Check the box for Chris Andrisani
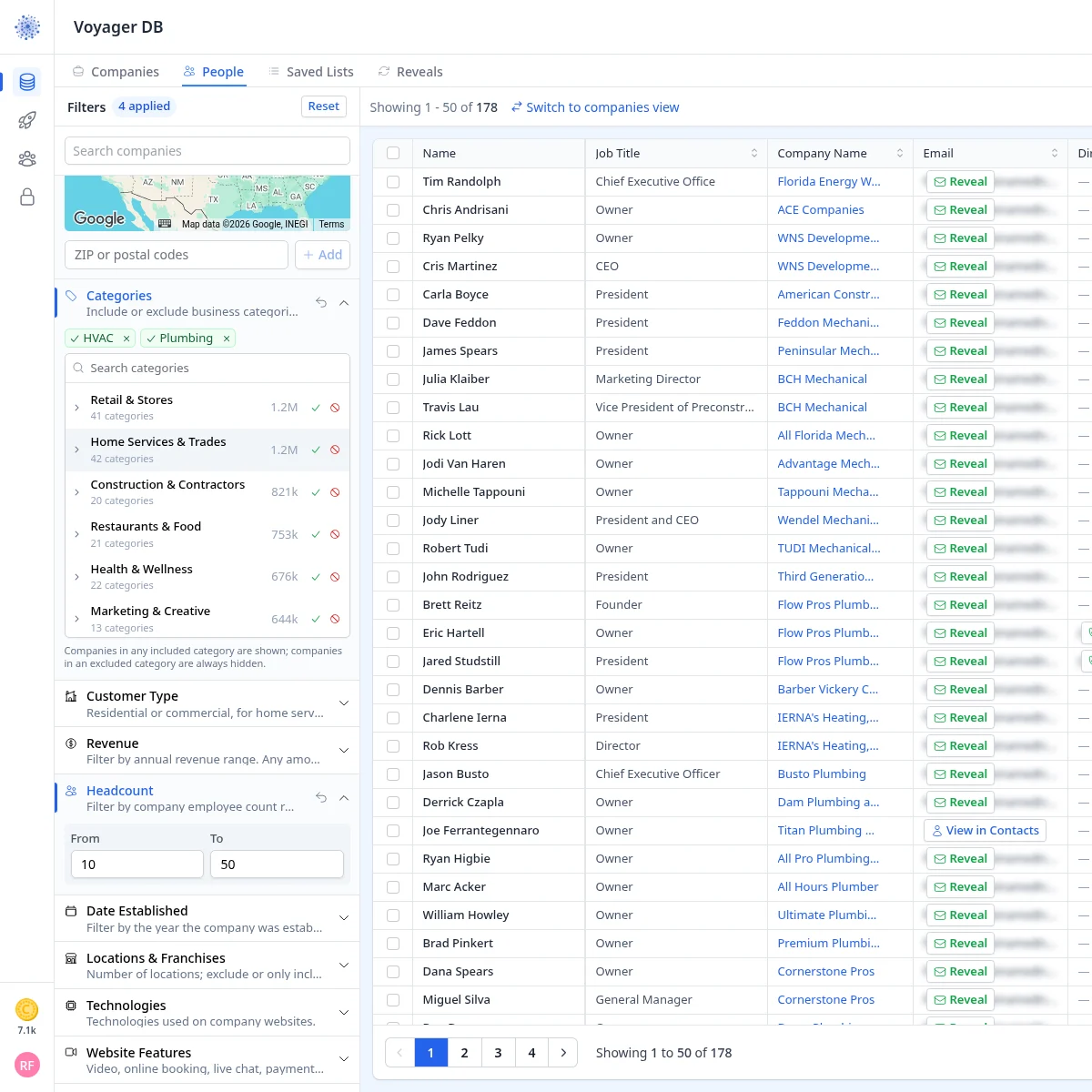Image resolution: width=1092 pixels, height=1092 pixels. click(393, 210)
